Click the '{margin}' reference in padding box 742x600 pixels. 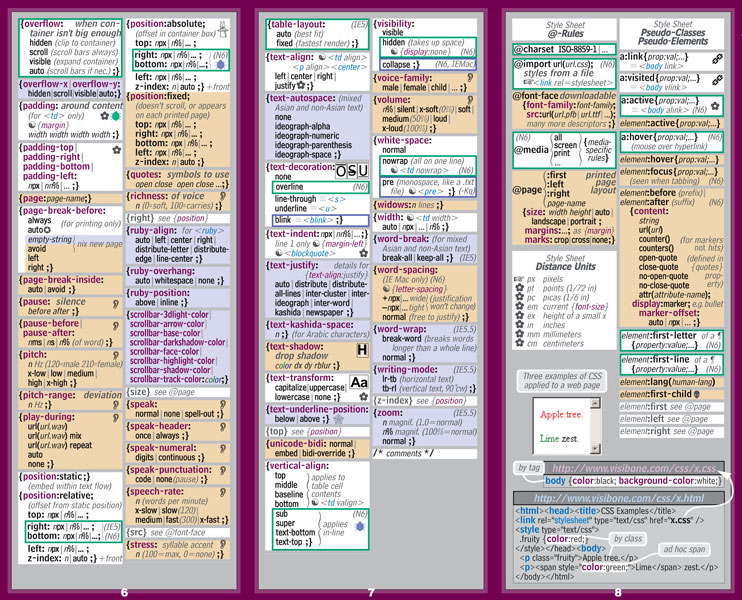[53, 125]
